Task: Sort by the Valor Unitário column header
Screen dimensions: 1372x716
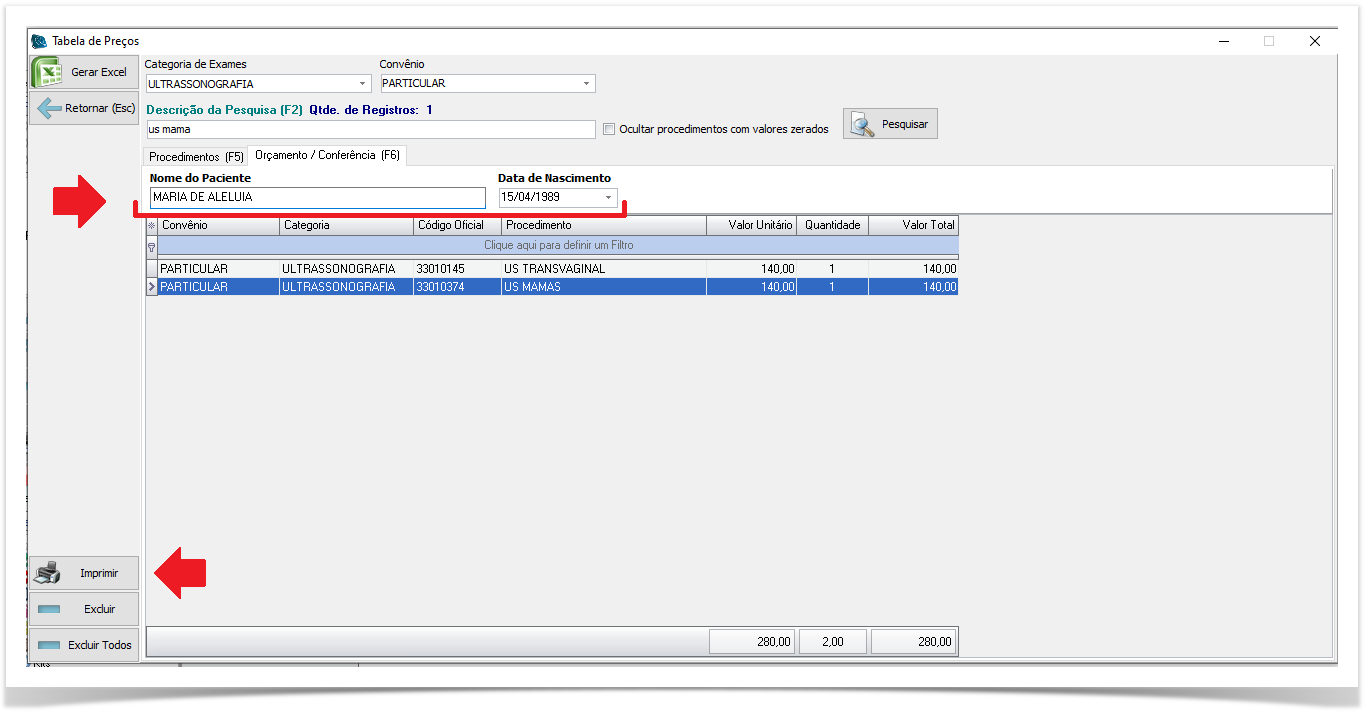Action: pos(751,226)
